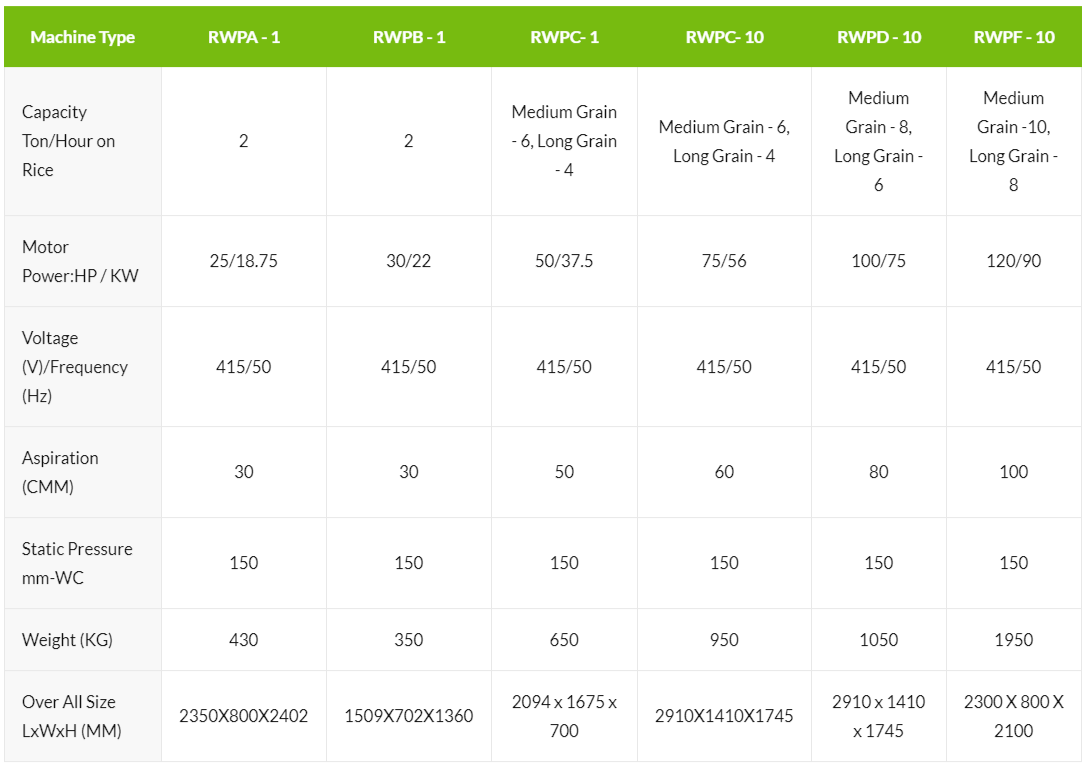Click the RWPB - 1 header cell
This screenshot has width=1088, height=766.
click(x=409, y=37)
